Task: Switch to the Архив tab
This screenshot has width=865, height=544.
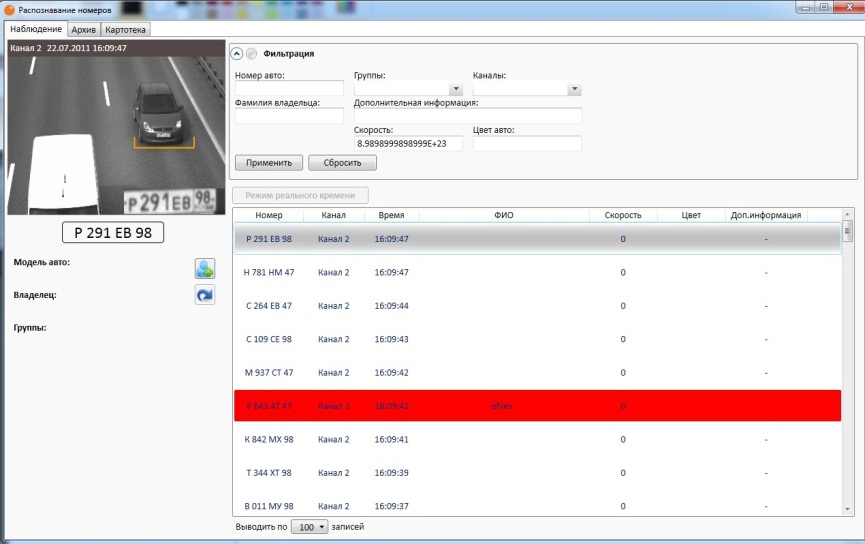Action: (x=84, y=30)
